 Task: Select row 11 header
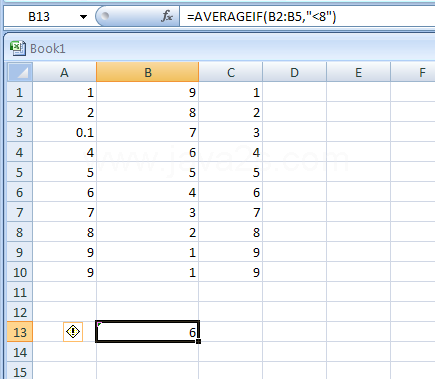point(20,292)
